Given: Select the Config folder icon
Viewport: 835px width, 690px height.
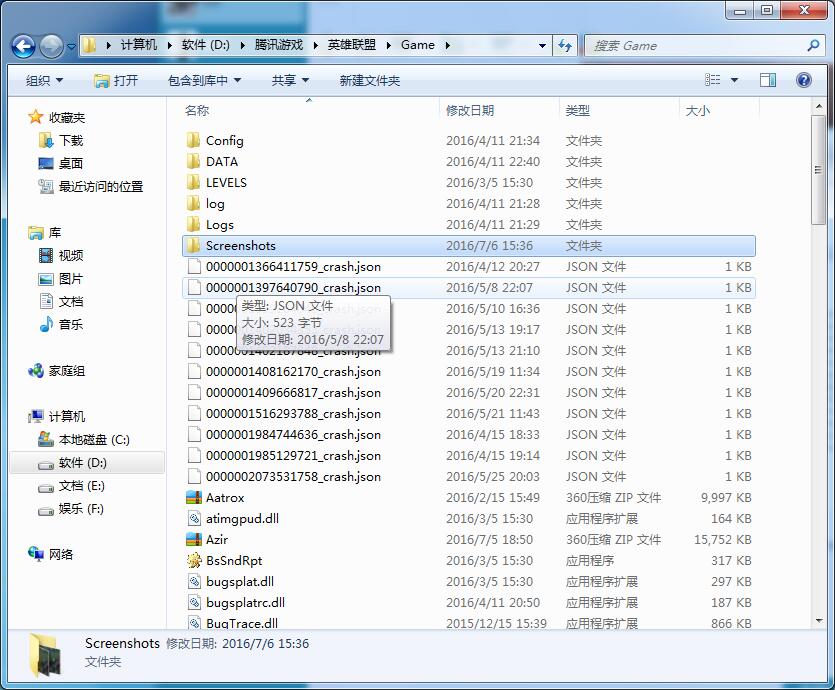Looking at the screenshot, I should (x=193, y=140).
